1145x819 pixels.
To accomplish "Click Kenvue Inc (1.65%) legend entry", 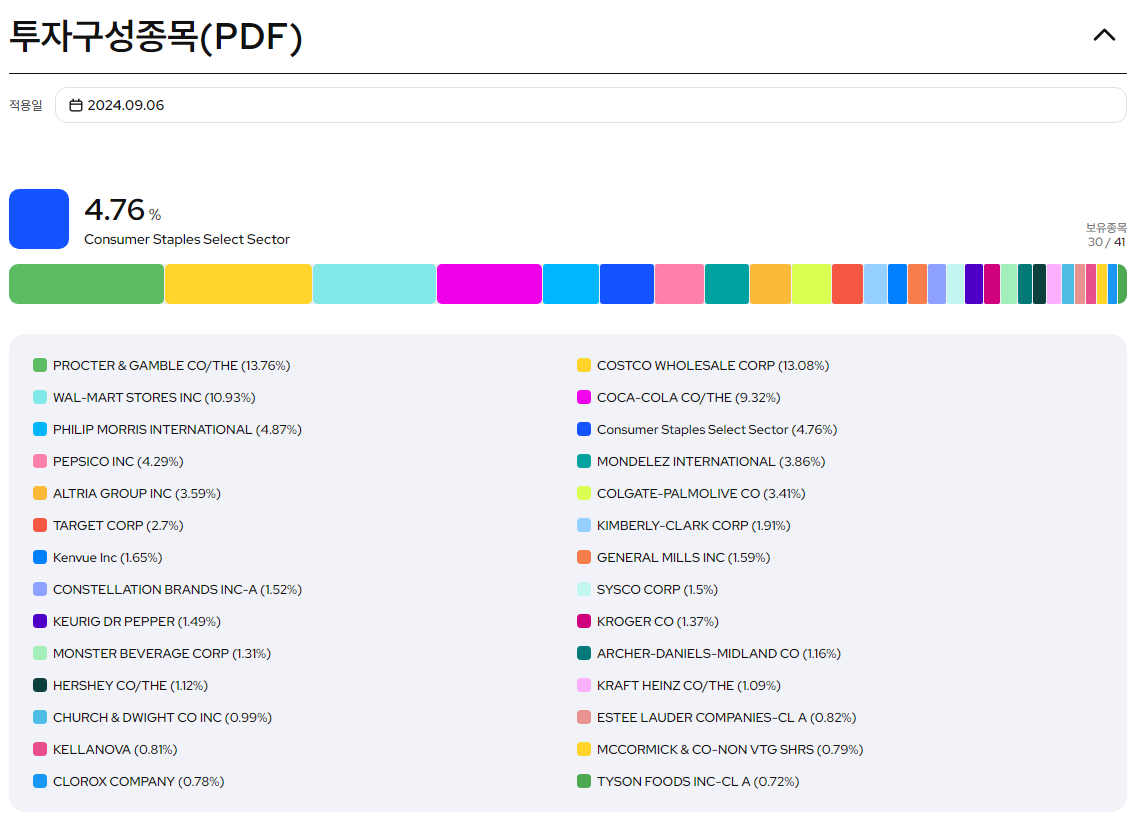I will [97, 558].
